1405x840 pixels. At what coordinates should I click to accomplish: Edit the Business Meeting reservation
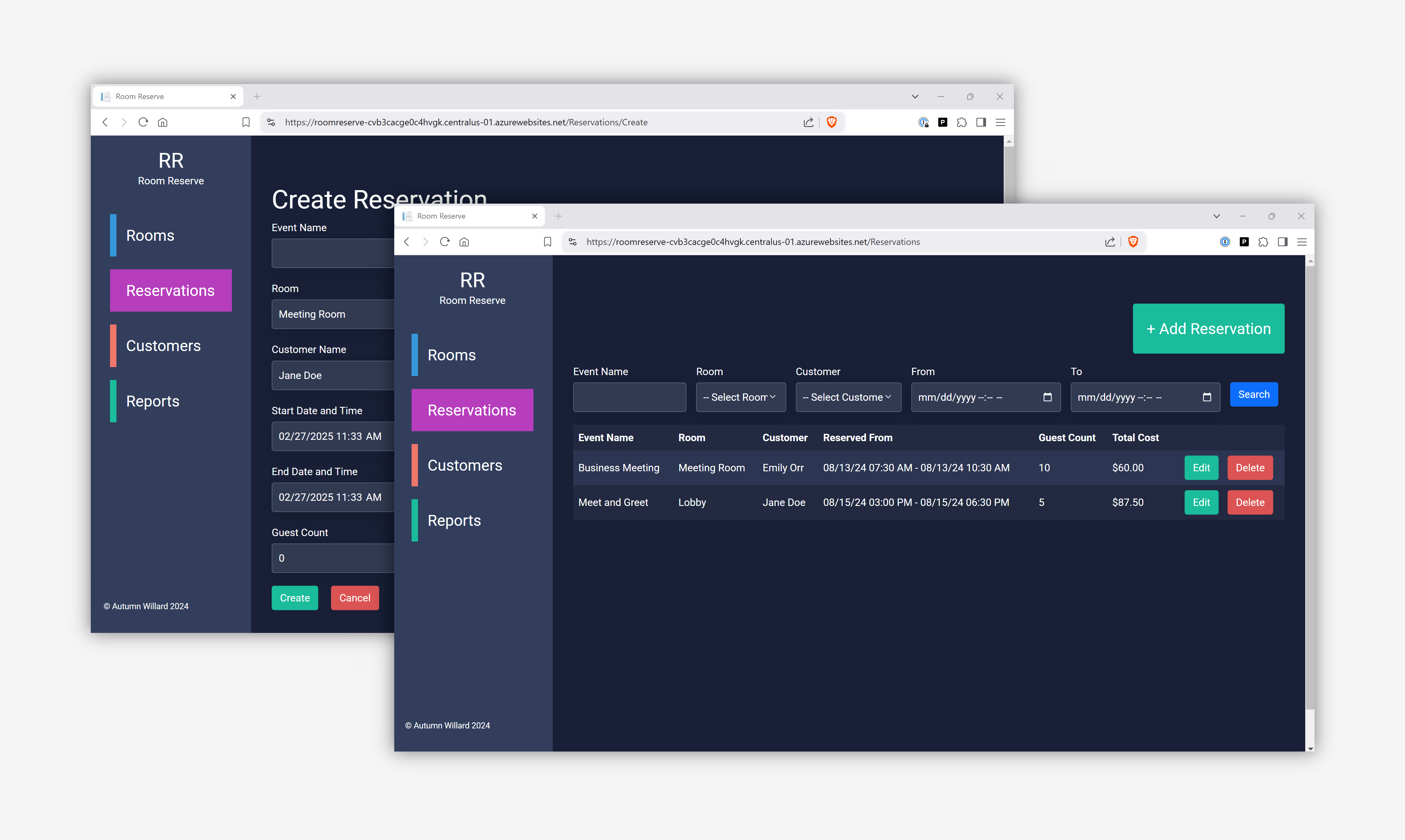point(1201,467)
